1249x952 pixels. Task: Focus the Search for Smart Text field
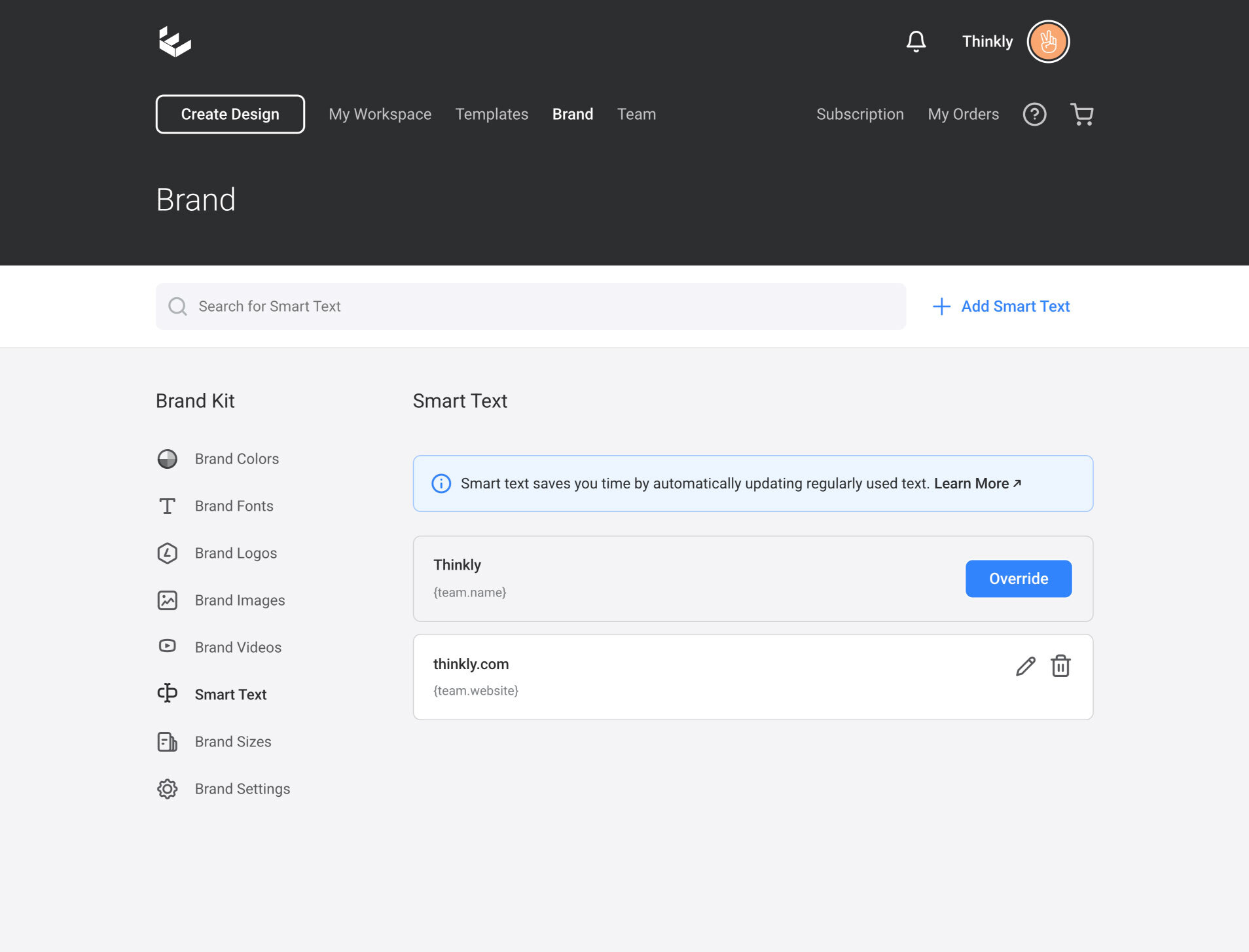pos(531,306)
